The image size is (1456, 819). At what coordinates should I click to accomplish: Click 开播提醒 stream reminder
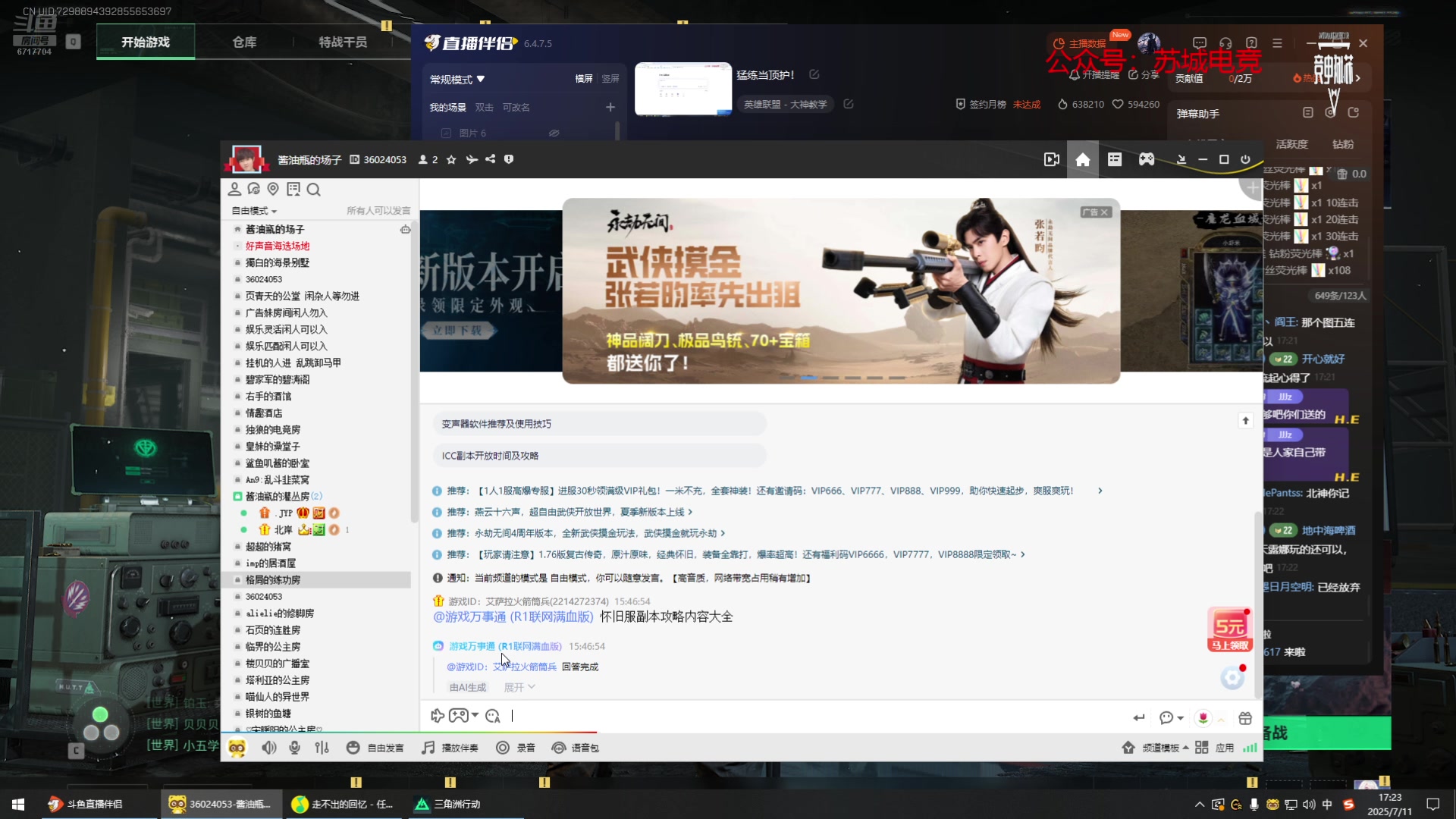1094,75
